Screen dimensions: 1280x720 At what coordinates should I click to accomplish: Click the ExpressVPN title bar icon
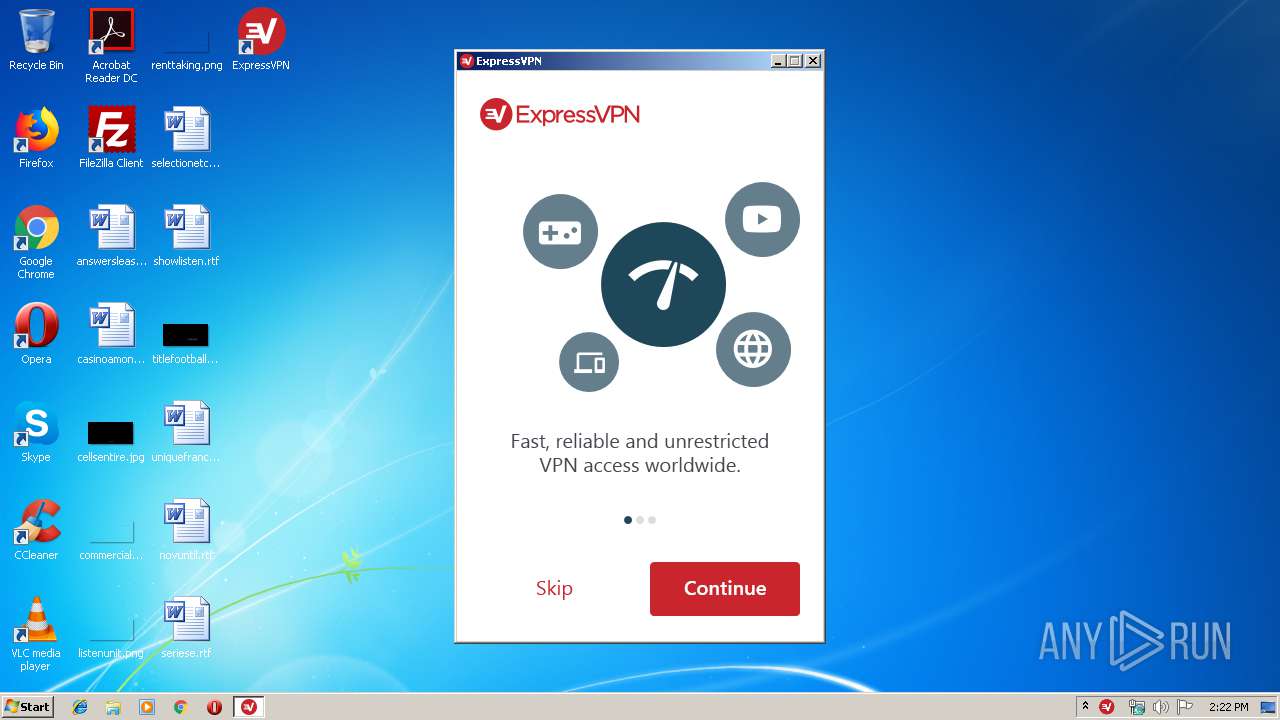(x=466, y=61)
